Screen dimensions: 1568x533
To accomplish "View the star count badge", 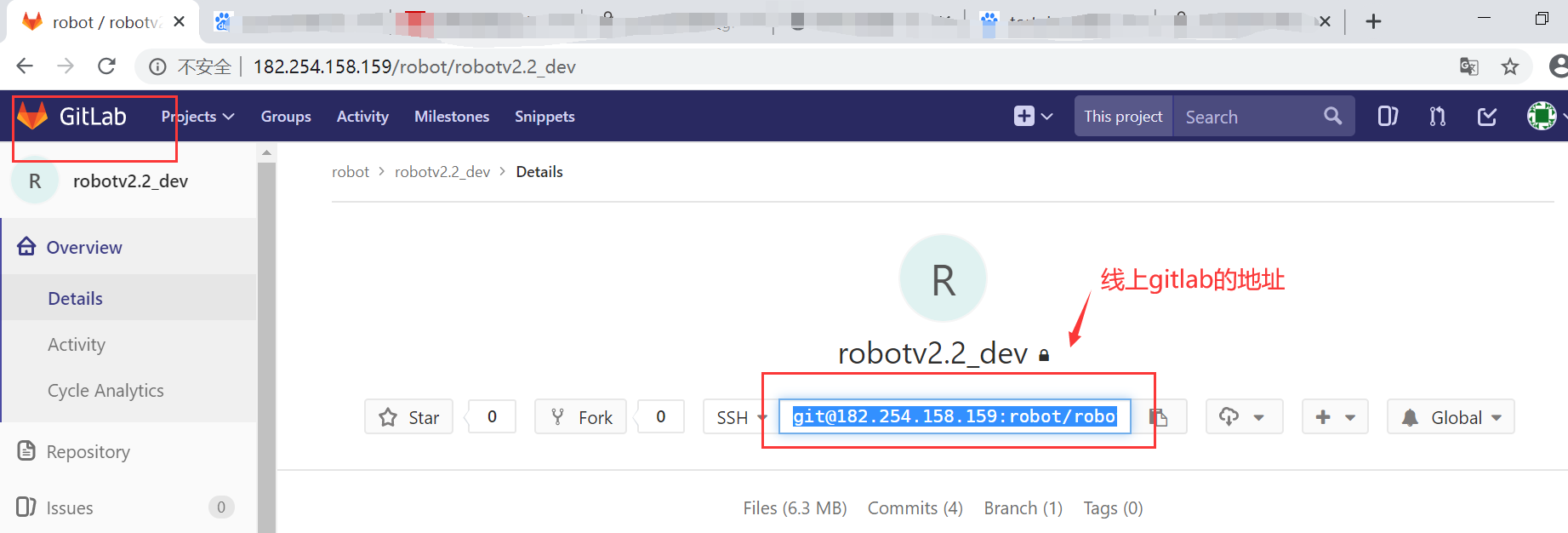I will coord(492,417).
